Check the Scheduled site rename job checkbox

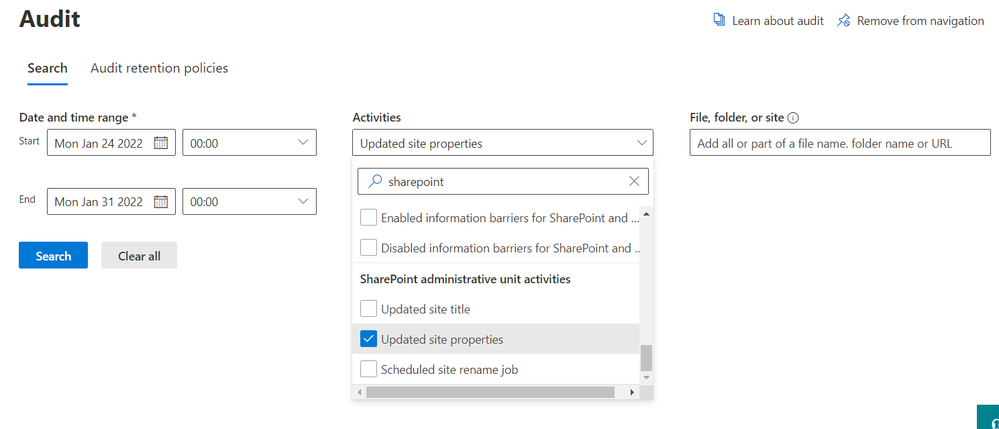coord(369,369)
